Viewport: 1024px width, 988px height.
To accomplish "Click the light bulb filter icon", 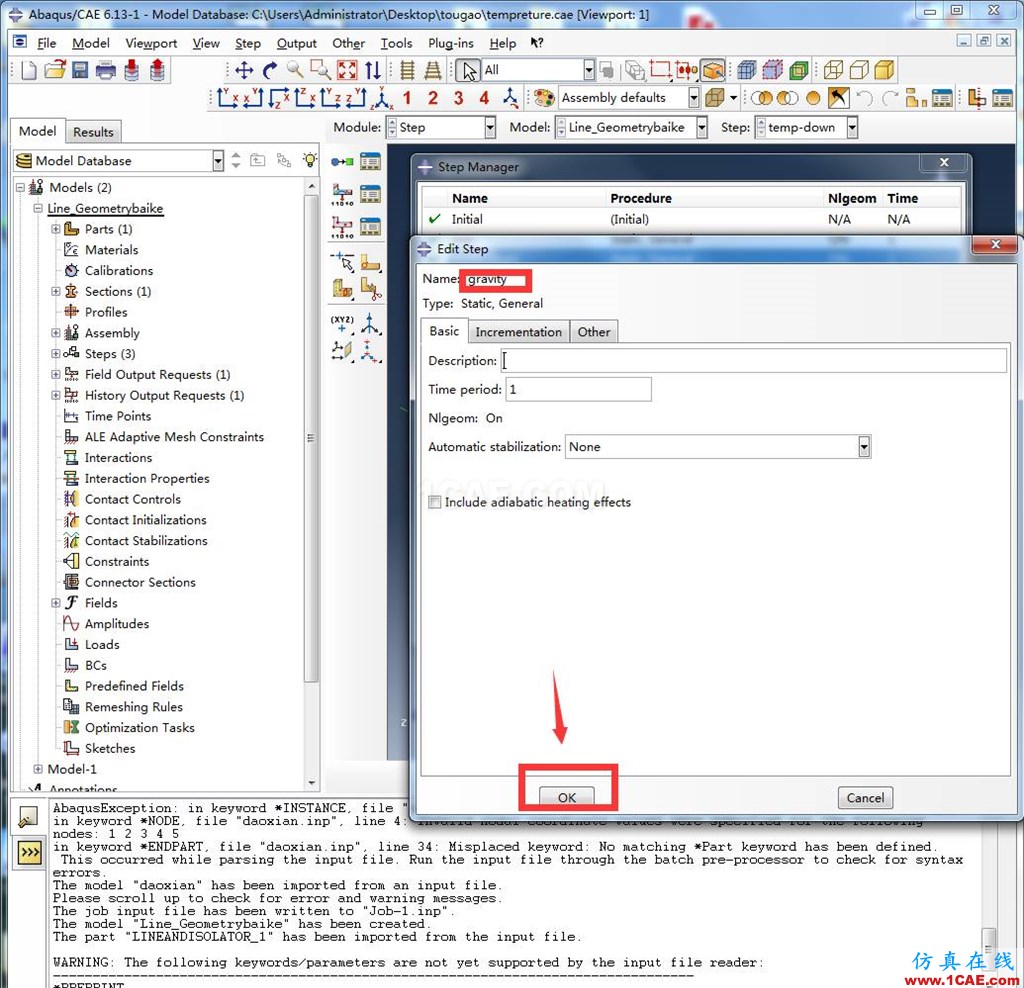I will point(310,160).
